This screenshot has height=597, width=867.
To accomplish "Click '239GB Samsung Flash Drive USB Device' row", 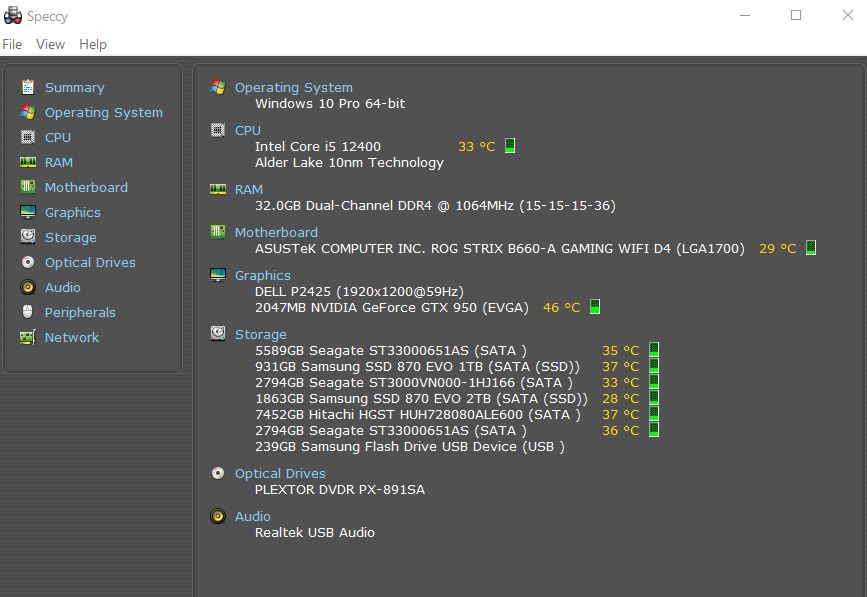I will coord(410,447).
